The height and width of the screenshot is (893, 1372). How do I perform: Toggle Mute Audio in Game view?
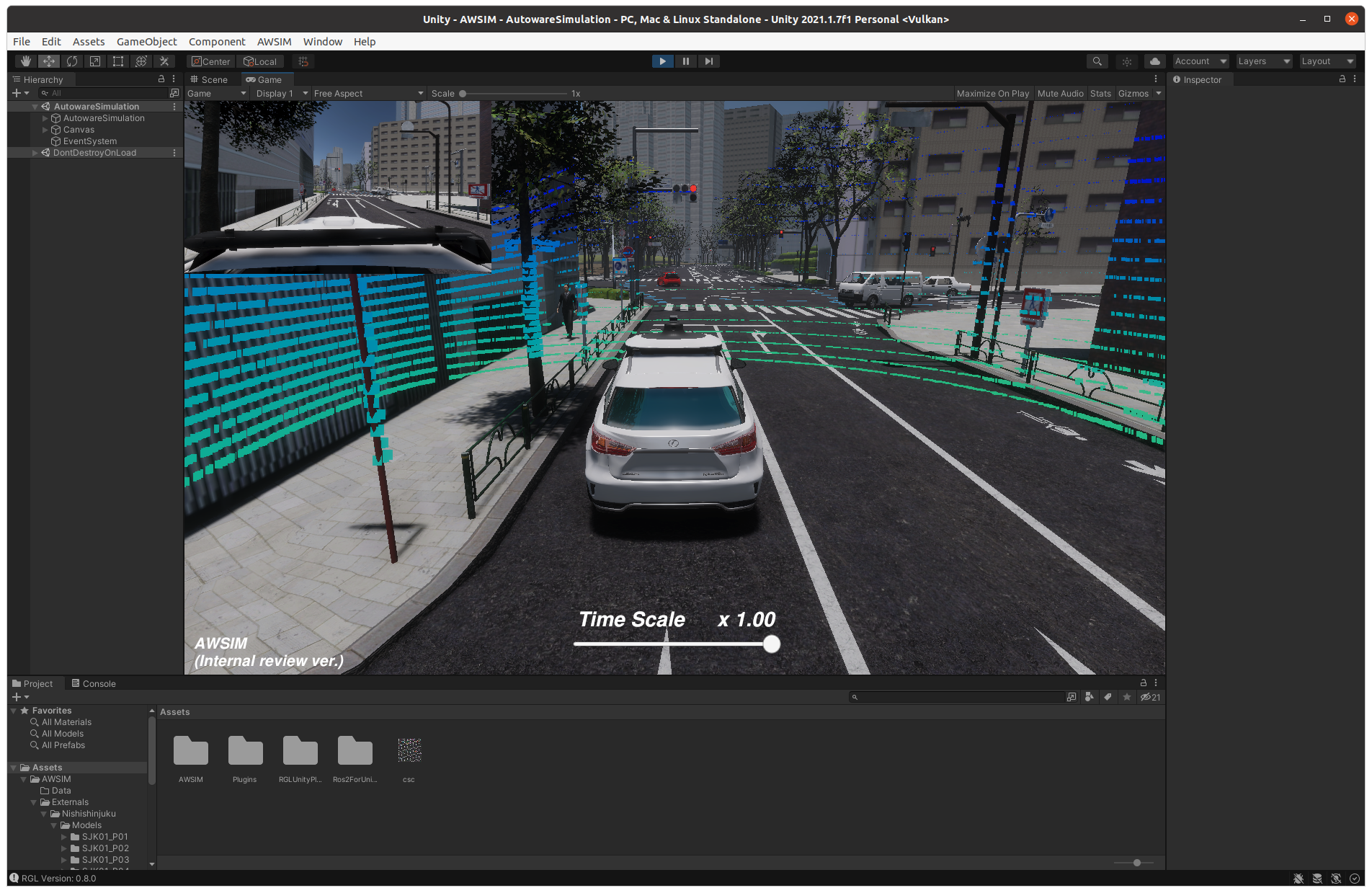(x=1060, y=93)
